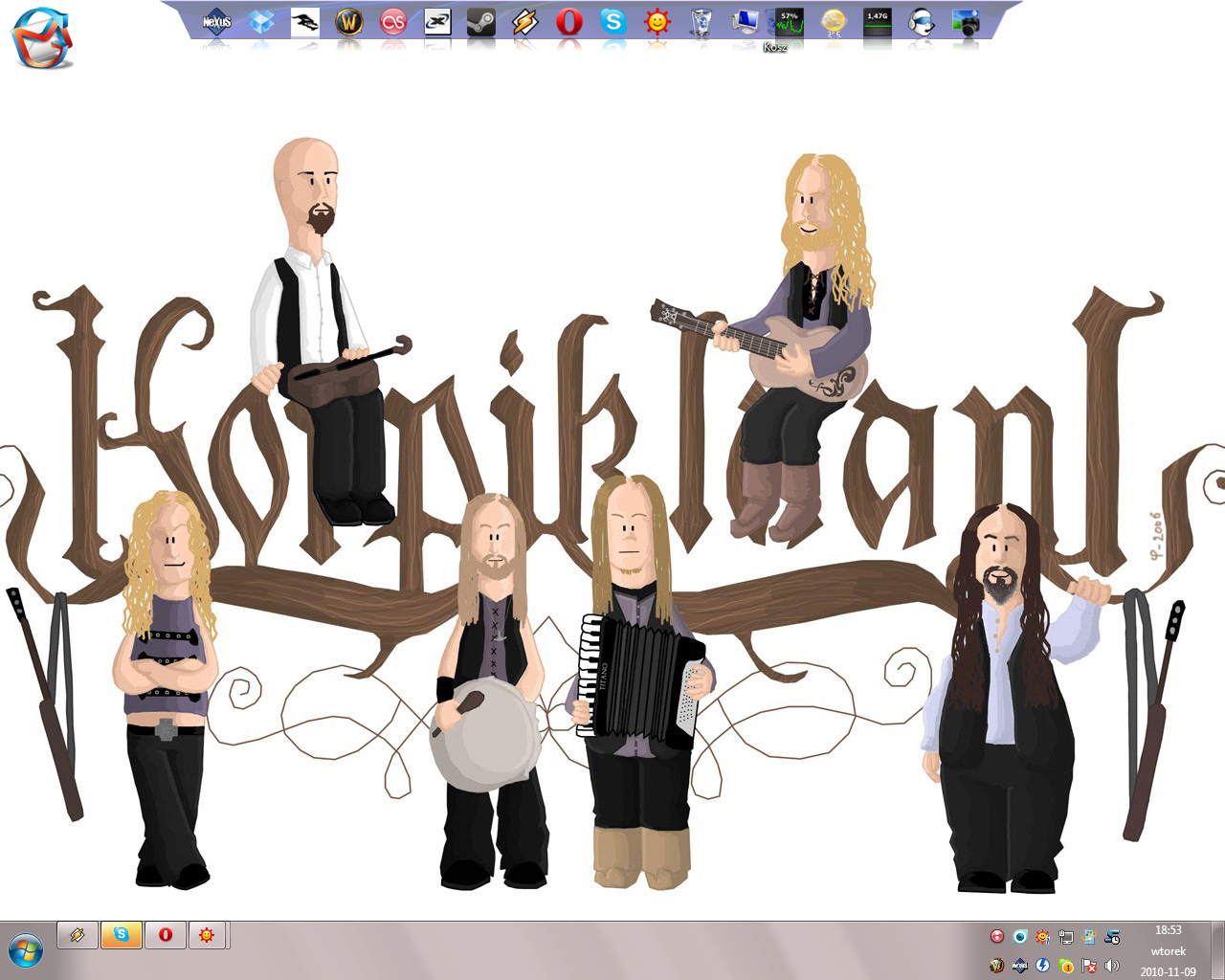Open the clock showing 18:53
The image size is (1225, 980).
pos(1168,950)
